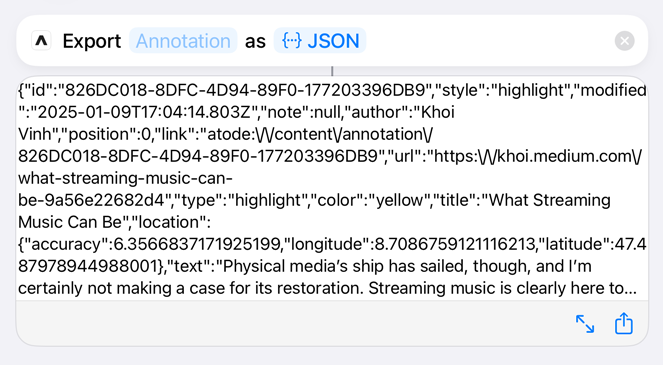Click the curly braces icon in JSON token

pyautogui.click(x=292, y=41)
